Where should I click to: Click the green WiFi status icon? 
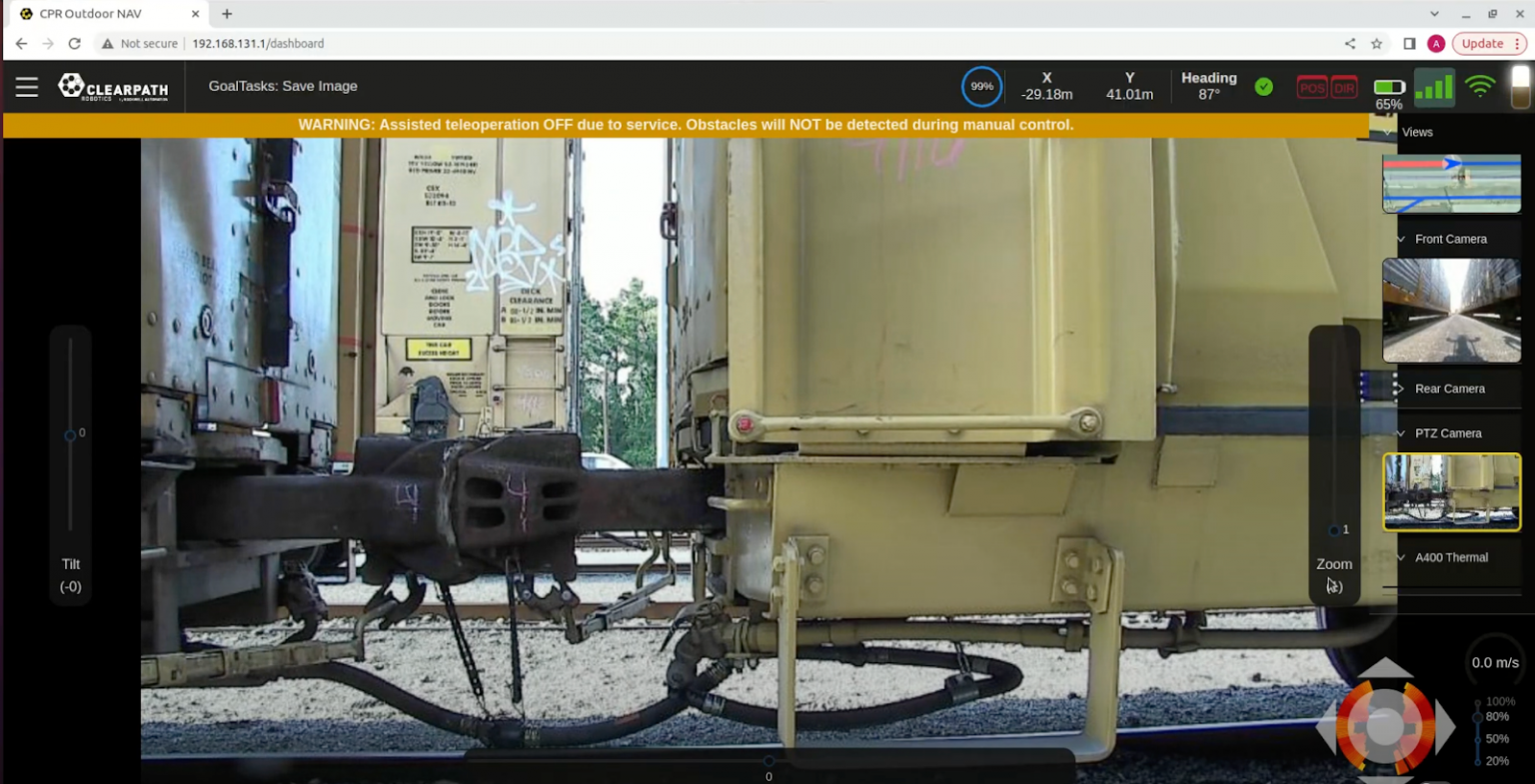pyautogui.click(x=1482, y=85)
